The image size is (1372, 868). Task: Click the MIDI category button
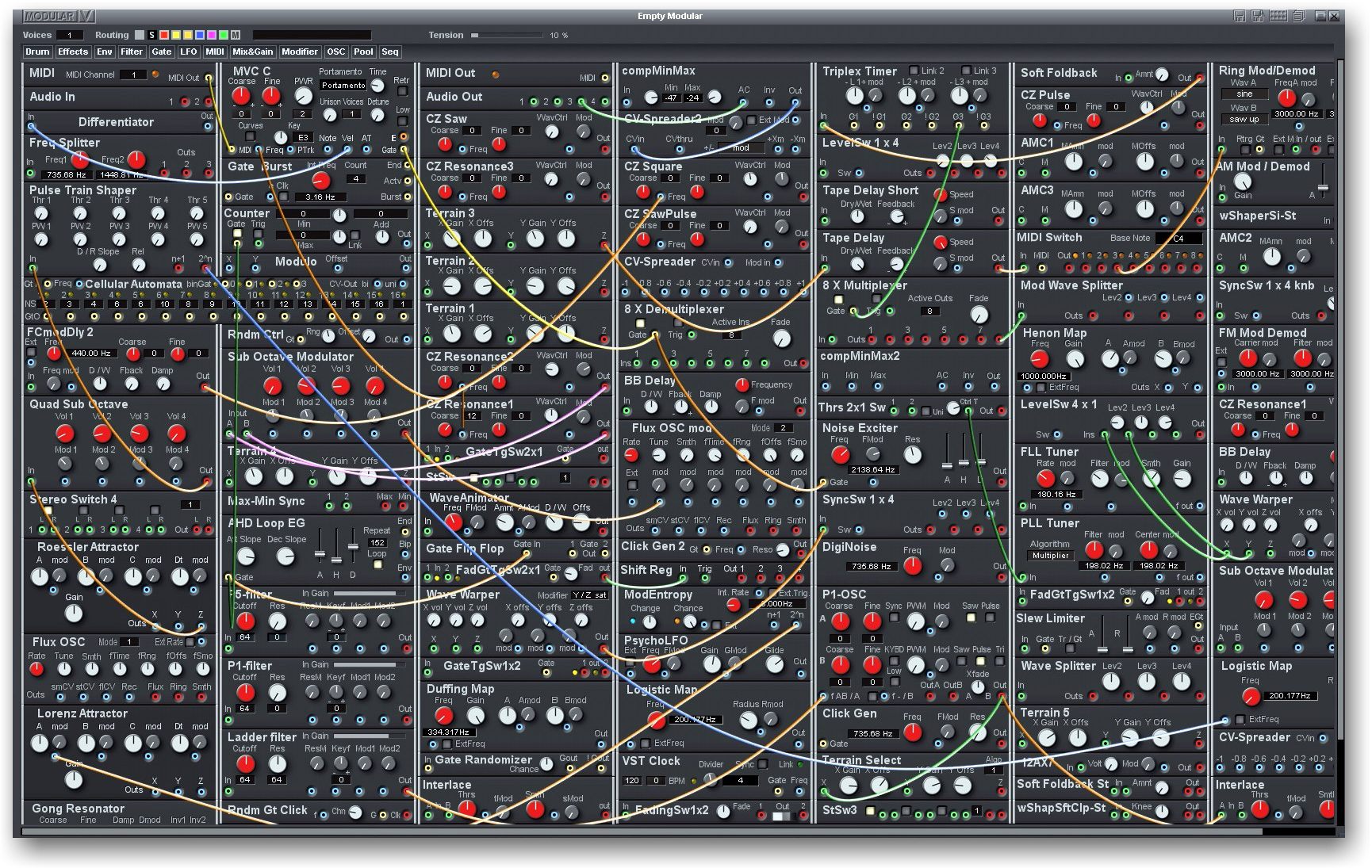pyautogui.click(x=215, y=52)
